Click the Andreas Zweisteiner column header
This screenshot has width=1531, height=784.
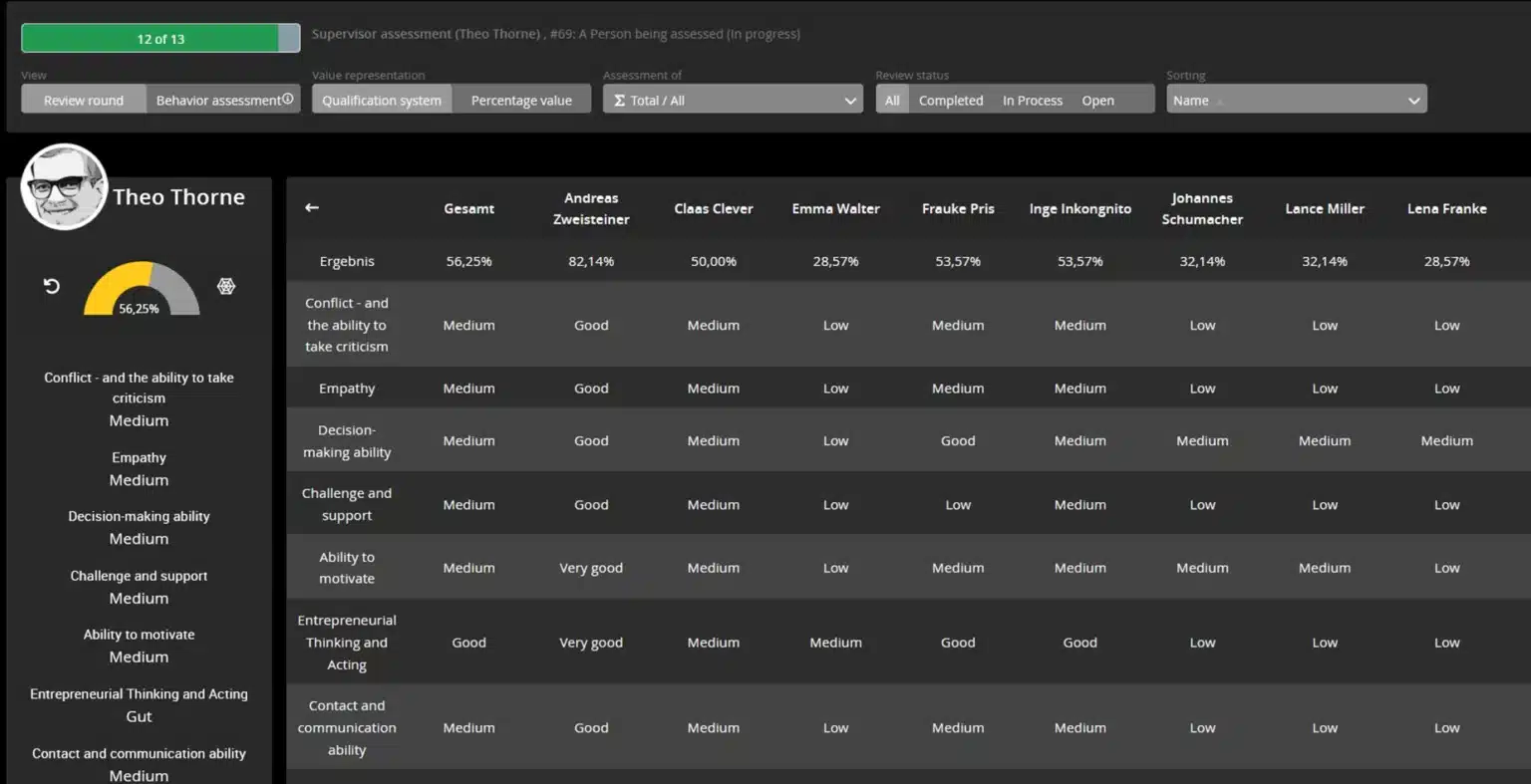(591, 208)
